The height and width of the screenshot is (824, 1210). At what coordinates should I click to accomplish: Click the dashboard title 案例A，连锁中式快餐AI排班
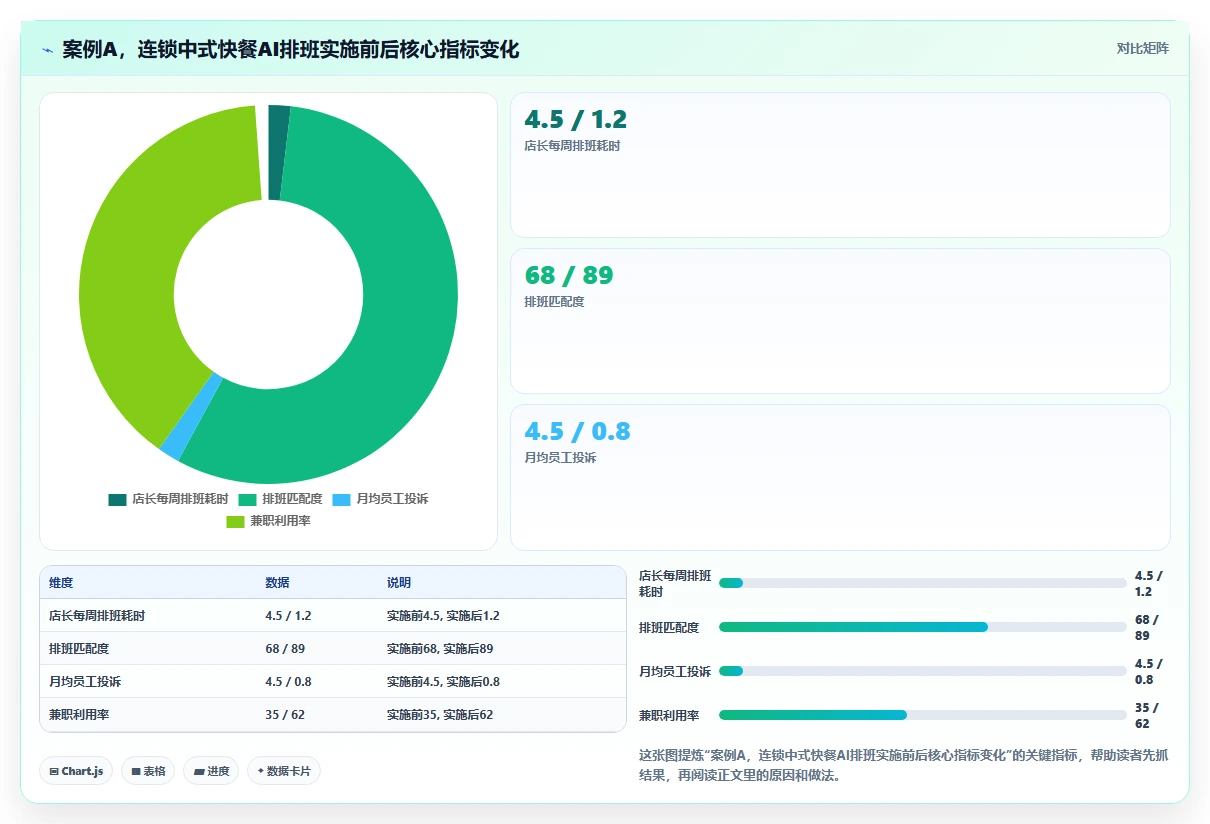pos(291,50)
